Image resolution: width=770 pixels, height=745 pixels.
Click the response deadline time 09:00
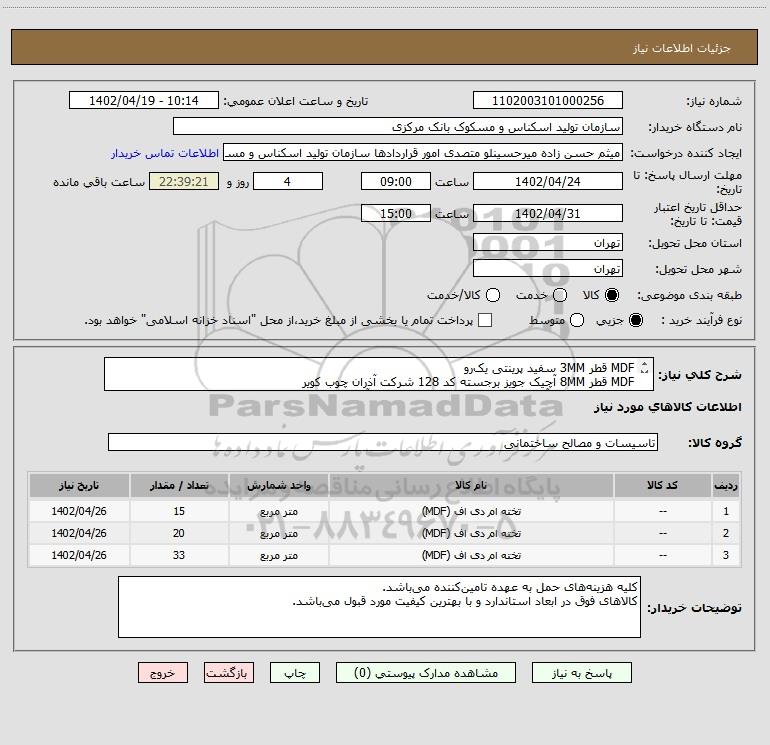pyautogui.click(x=396, y=181)
